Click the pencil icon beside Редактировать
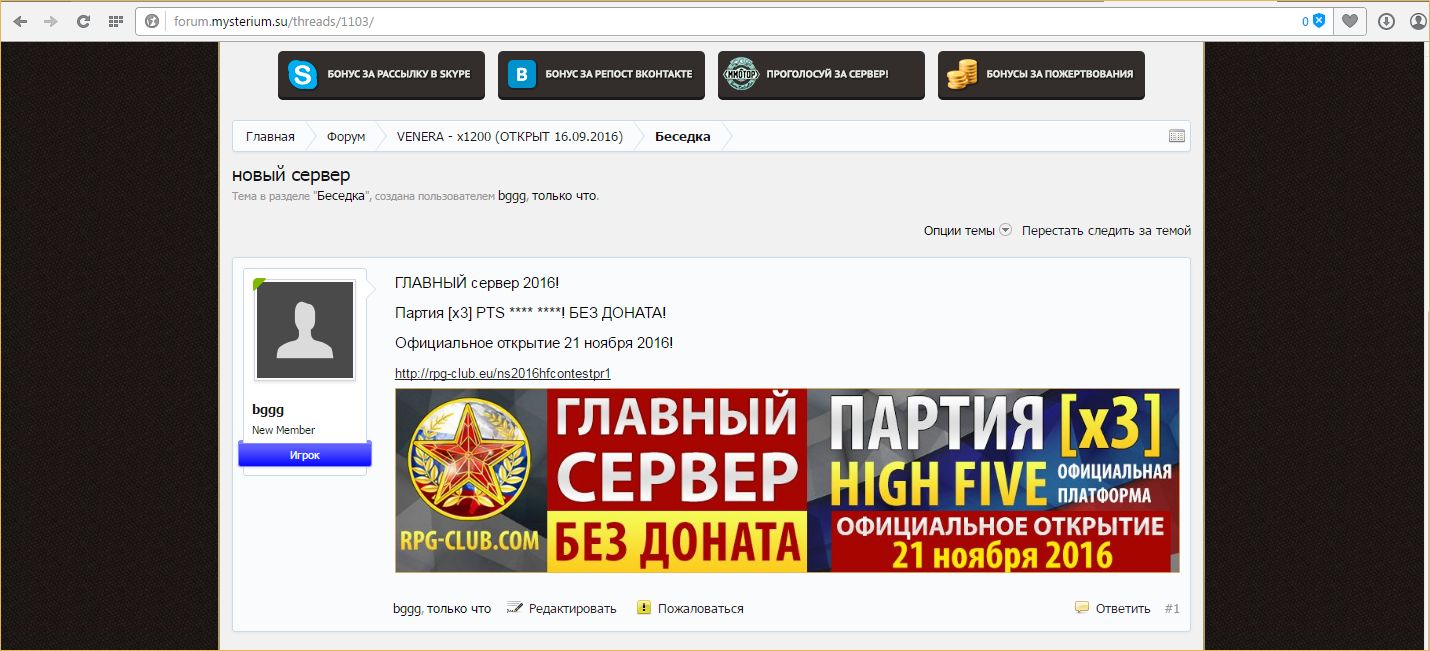The width and height of the screenshot is (1430, 651). [515, 608]
